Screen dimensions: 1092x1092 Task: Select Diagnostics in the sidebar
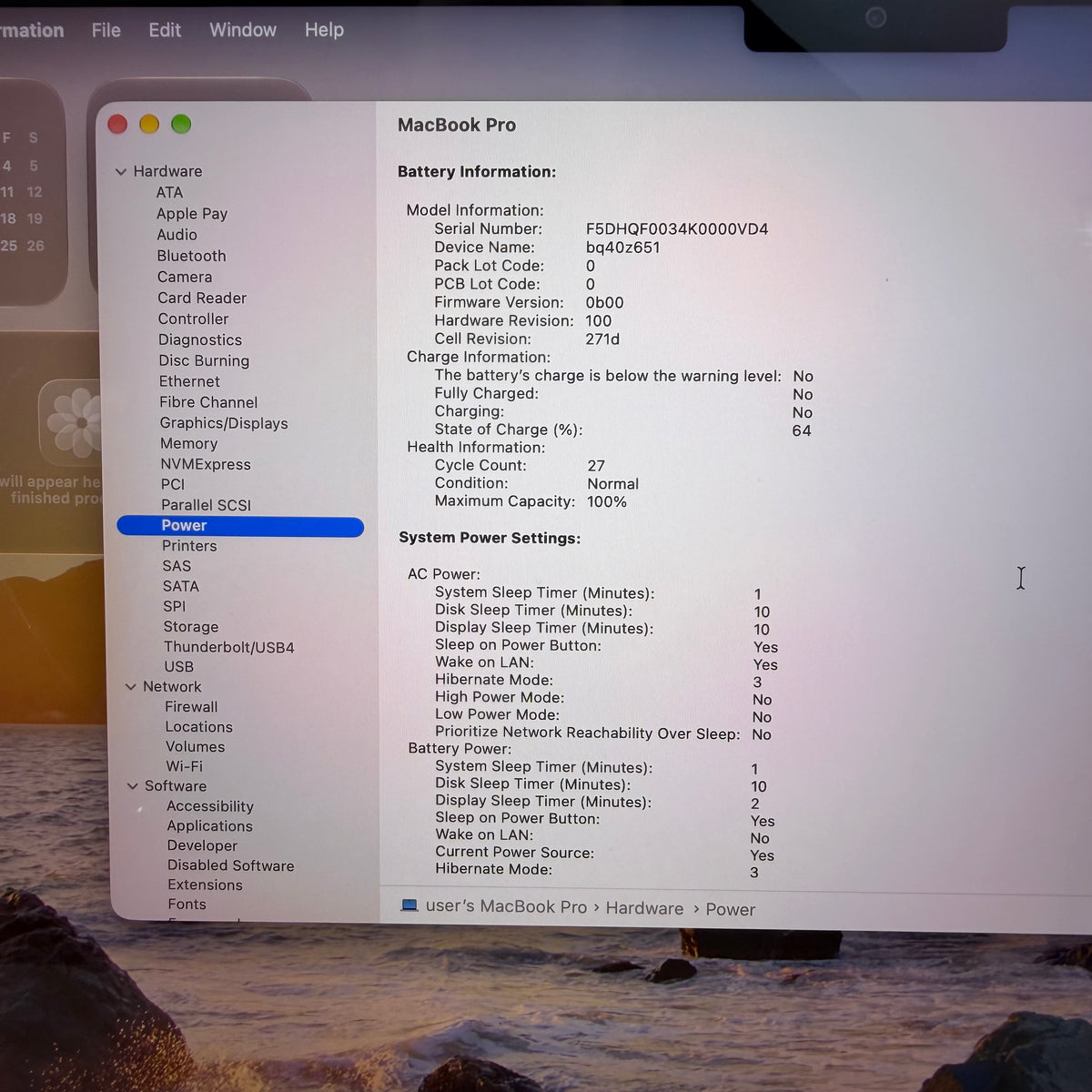[x=200, y=339]
